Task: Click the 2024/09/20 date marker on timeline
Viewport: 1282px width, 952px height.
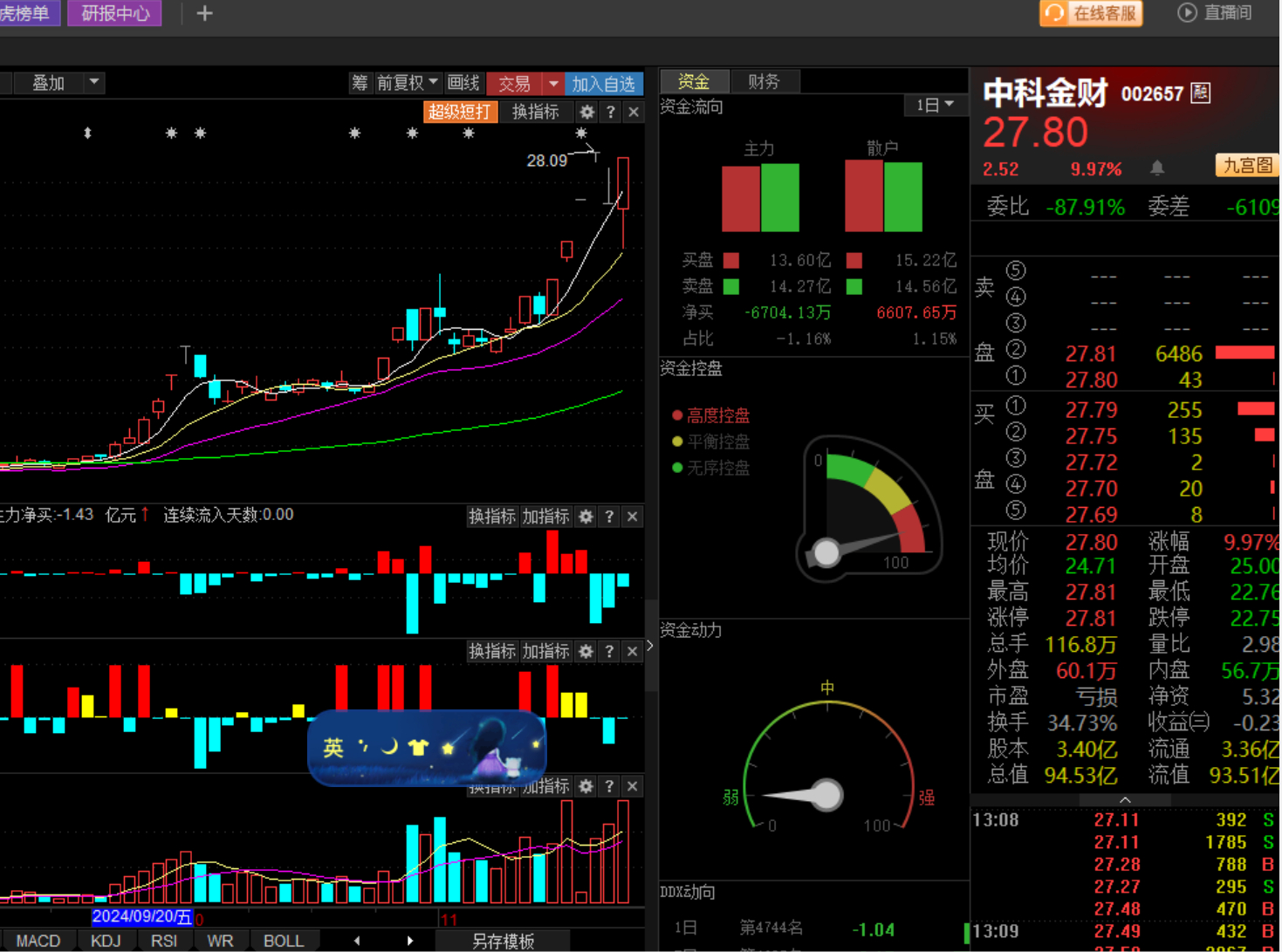Action: tap(141, 916)
